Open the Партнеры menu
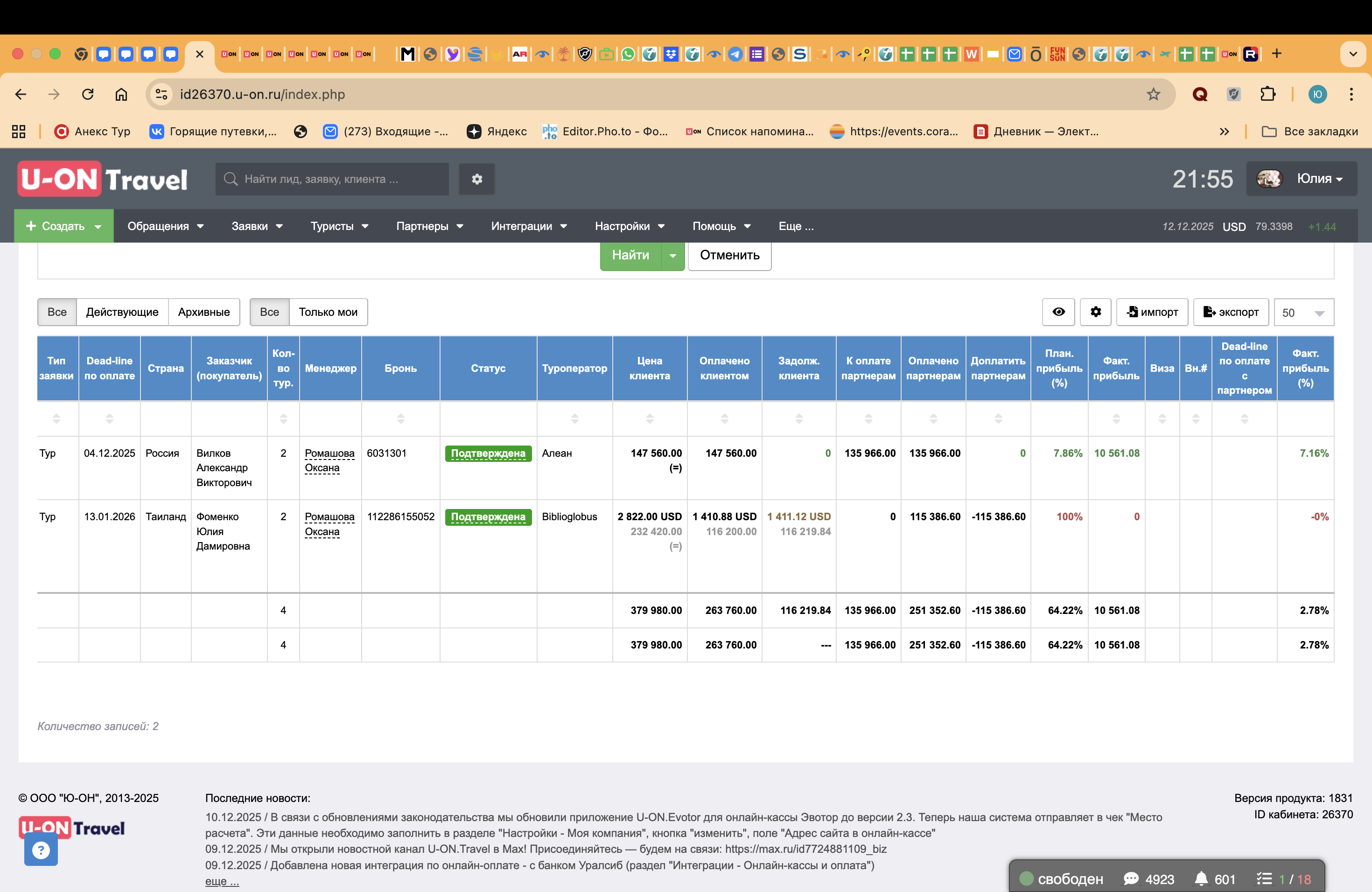Screen dimensions: 1372x892 click(x=429, y=226)
